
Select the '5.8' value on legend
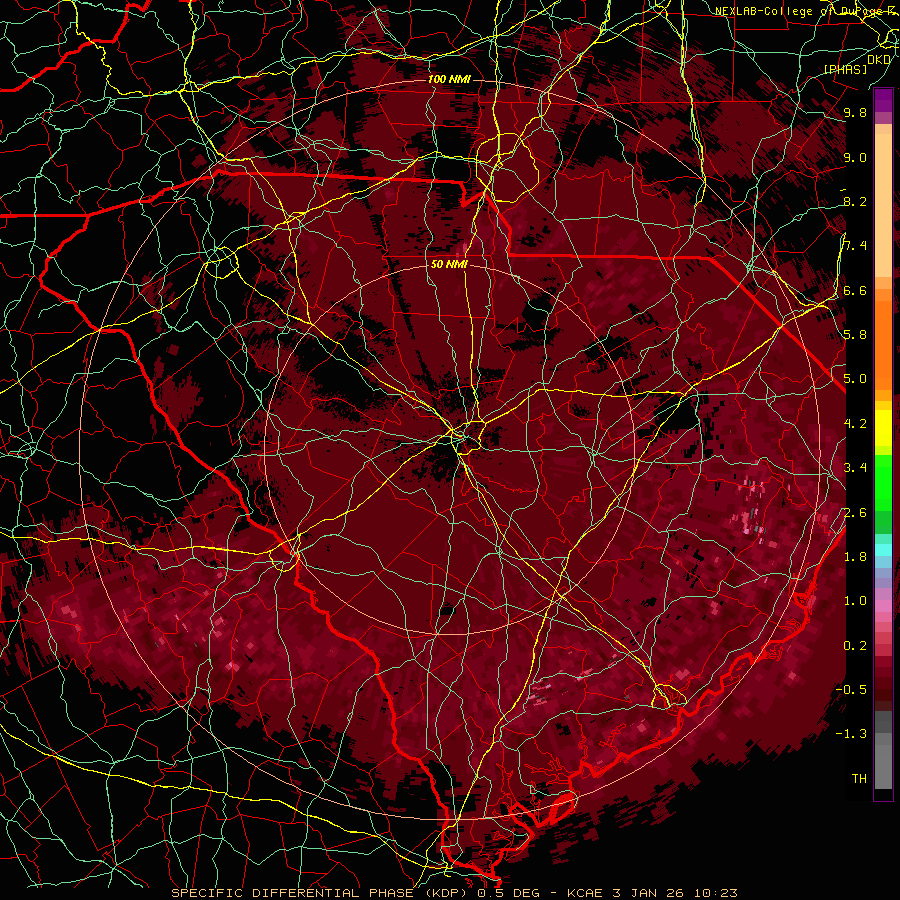click(x=855, y=335)
